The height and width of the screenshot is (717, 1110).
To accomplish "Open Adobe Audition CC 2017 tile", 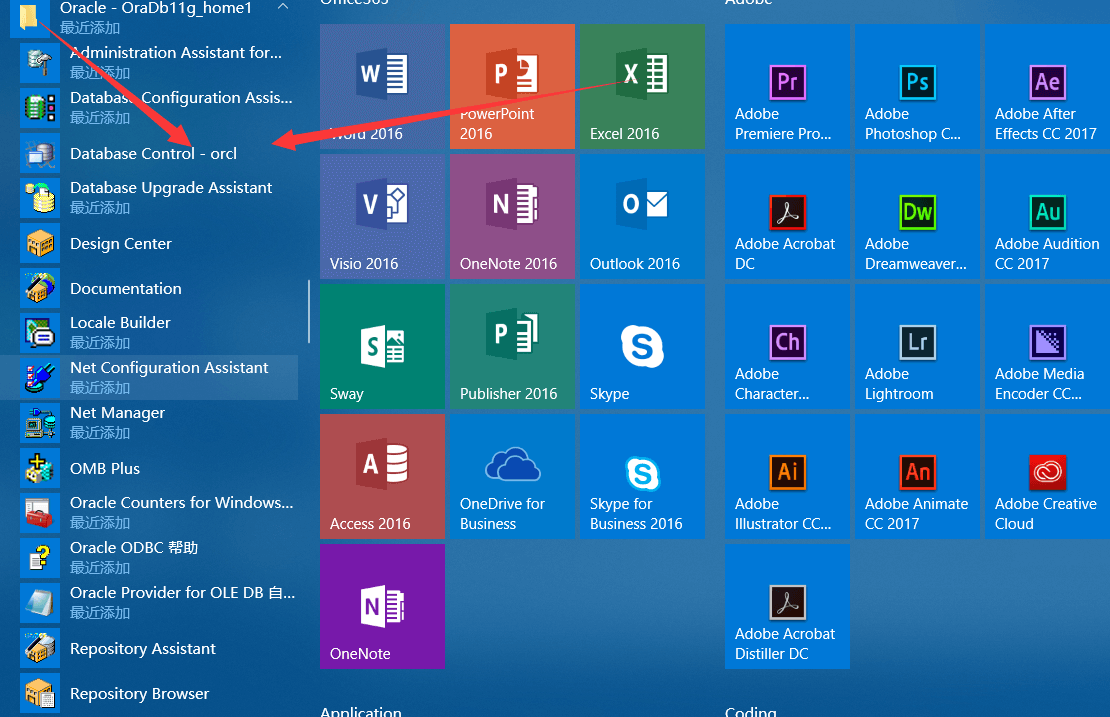I will pos(1048,217).
